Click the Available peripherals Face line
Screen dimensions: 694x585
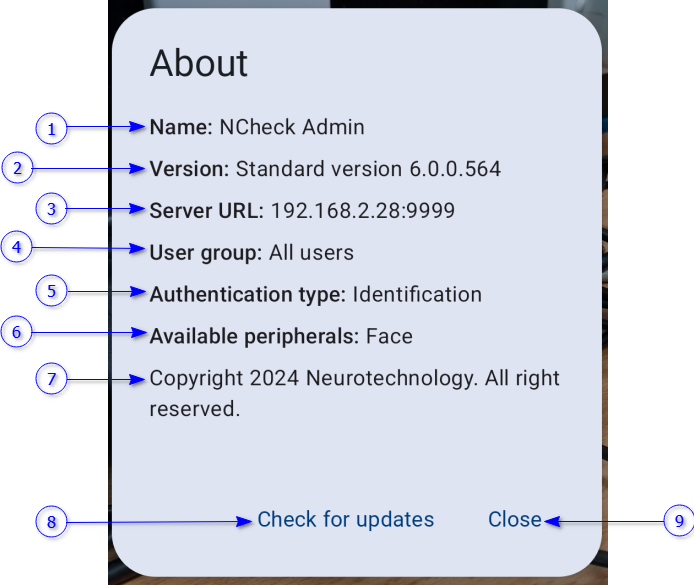(281, 337)
